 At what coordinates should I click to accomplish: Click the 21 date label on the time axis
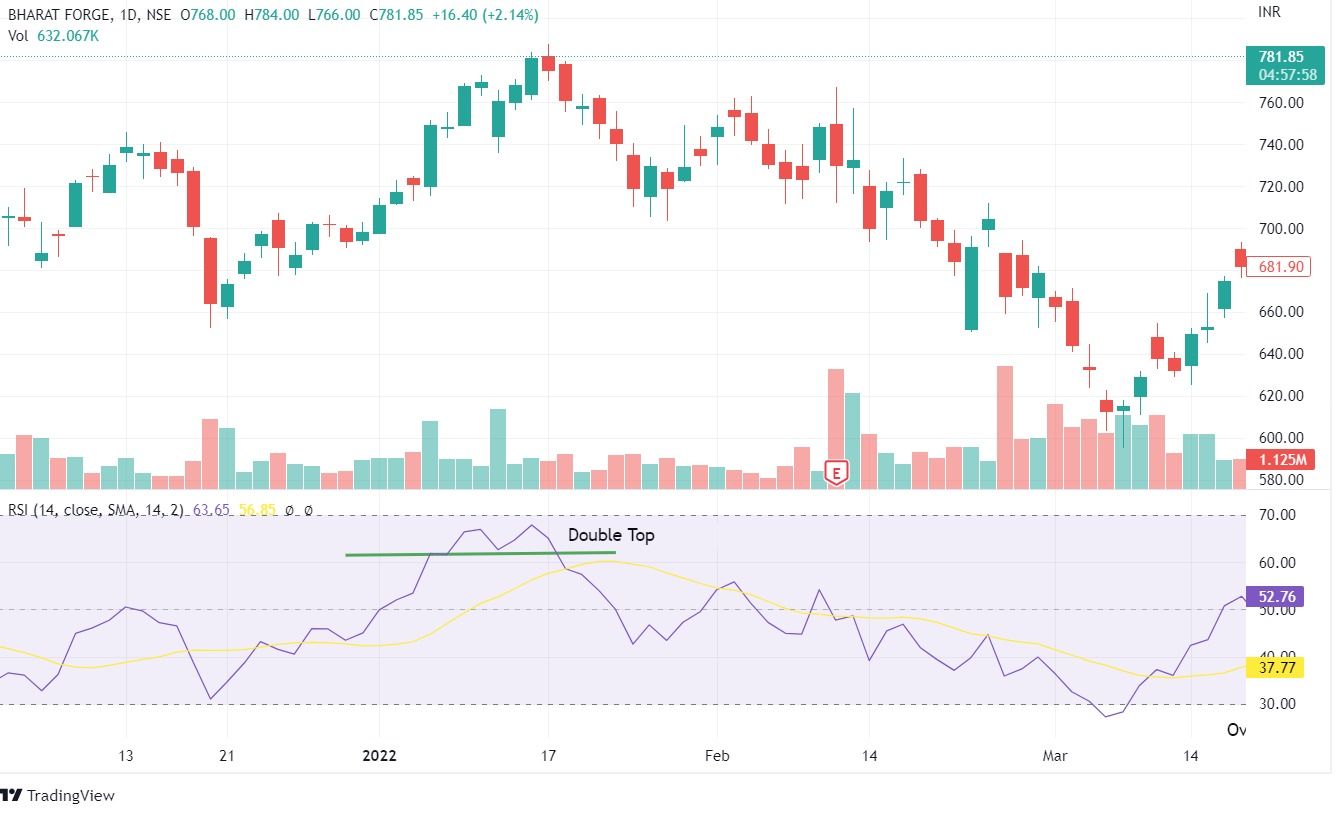pyautogui.click(x=226, y=756)
